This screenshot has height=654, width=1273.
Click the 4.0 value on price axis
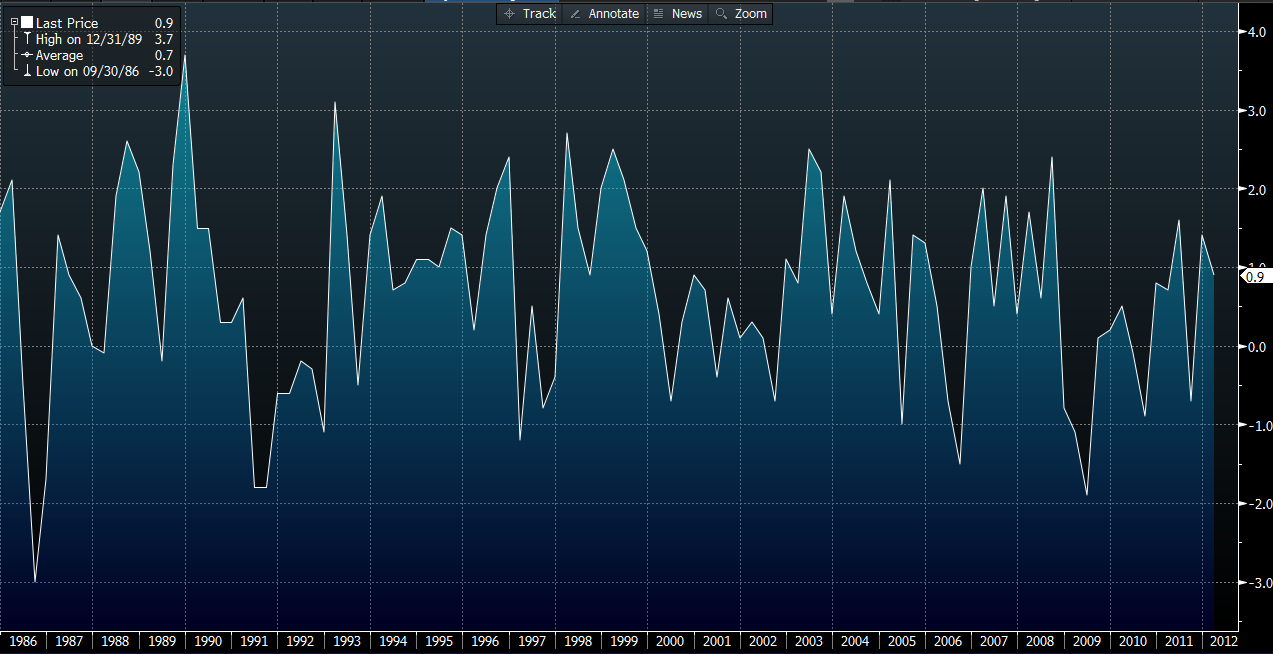(1255, 32)
